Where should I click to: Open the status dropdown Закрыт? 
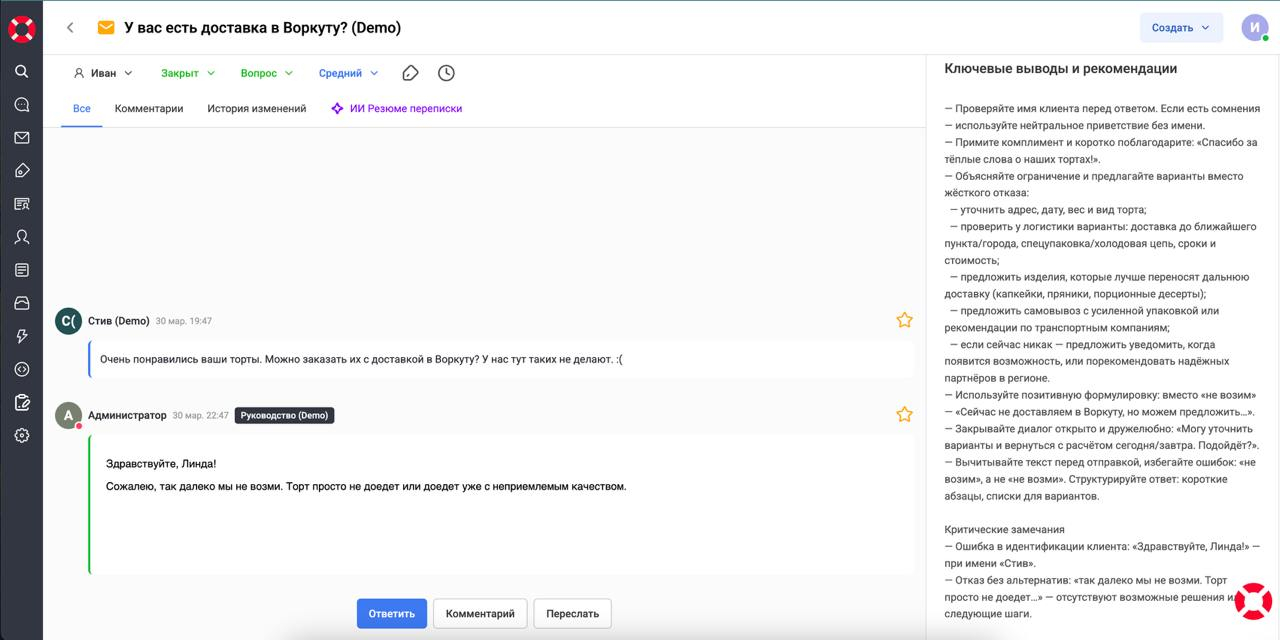187,73
